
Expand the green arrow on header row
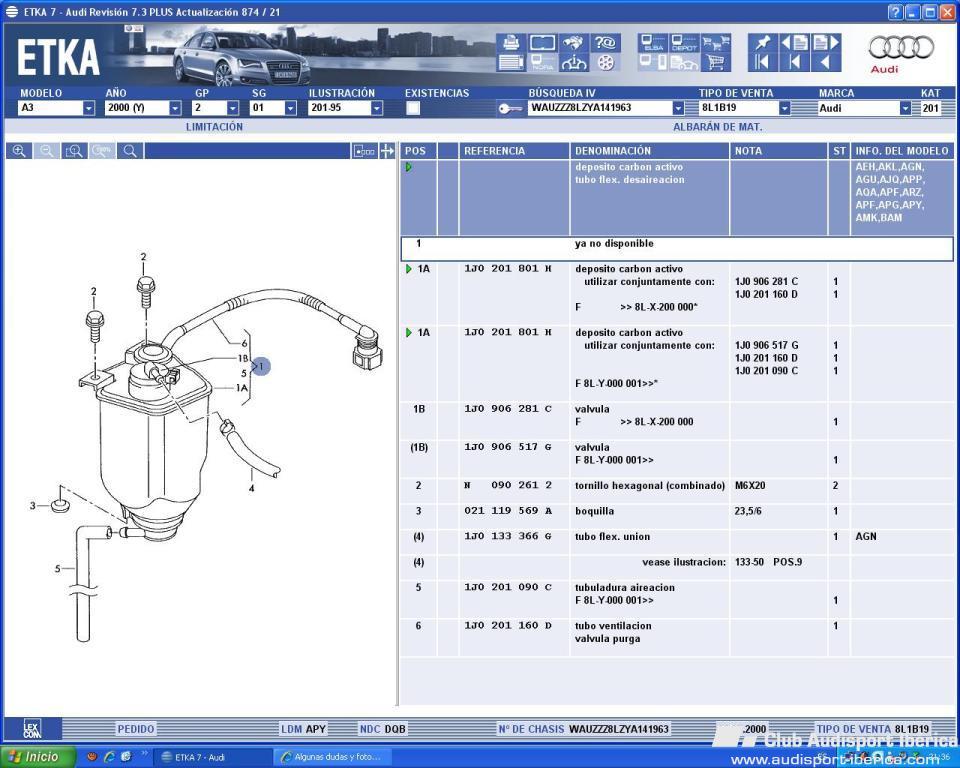coord(409,167)
